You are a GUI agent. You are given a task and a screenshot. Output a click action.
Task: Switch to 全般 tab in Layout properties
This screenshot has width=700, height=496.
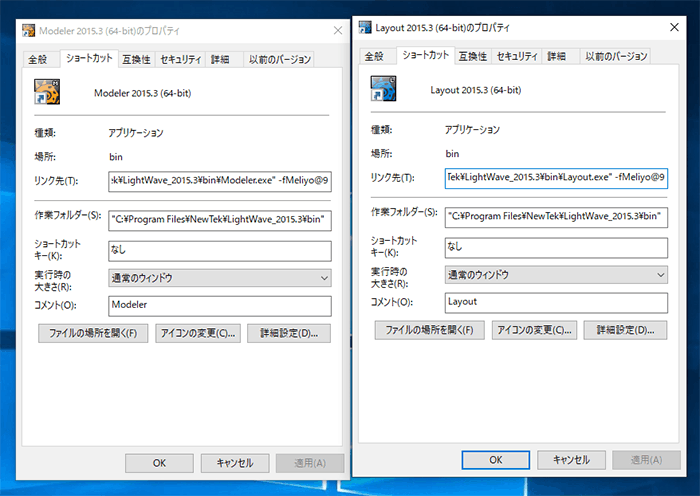click(x=374, y=56)
